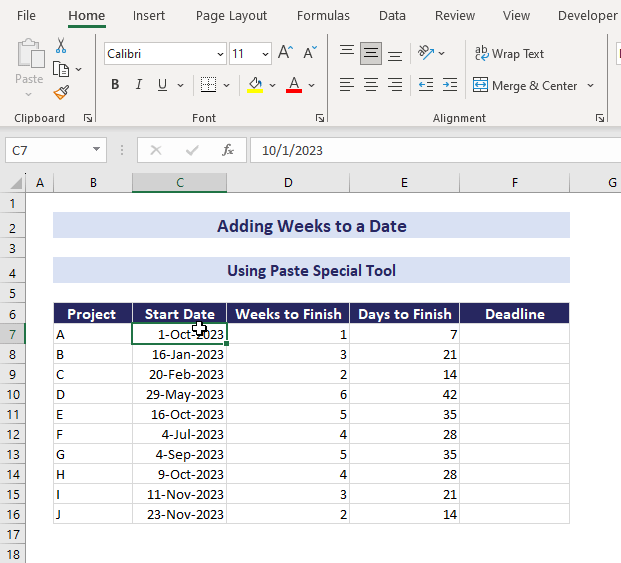Toggle Wrap Text for the cell

pyautogui.click(x=509, y=53)
